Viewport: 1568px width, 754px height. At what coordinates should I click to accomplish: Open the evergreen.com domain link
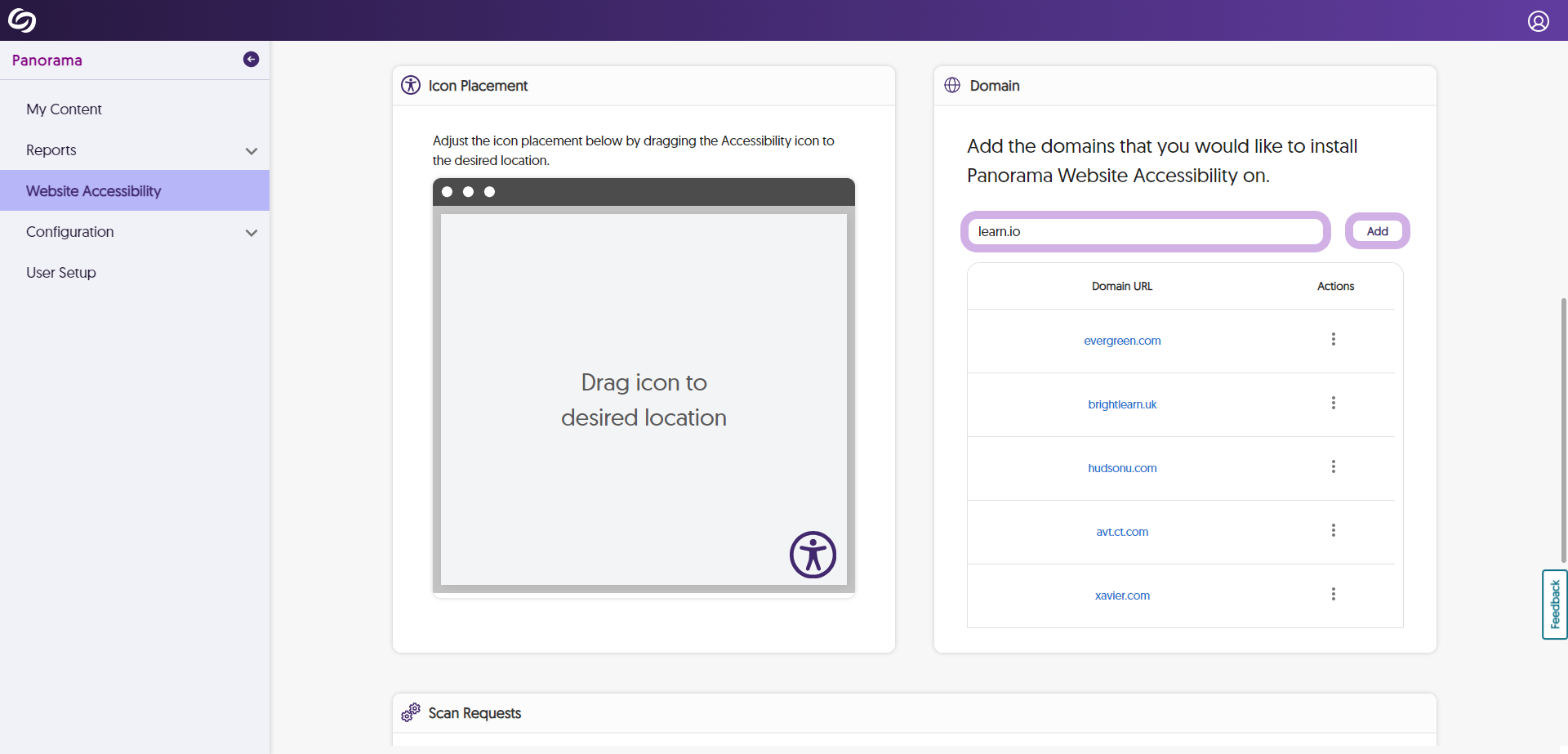(1122, 341)
